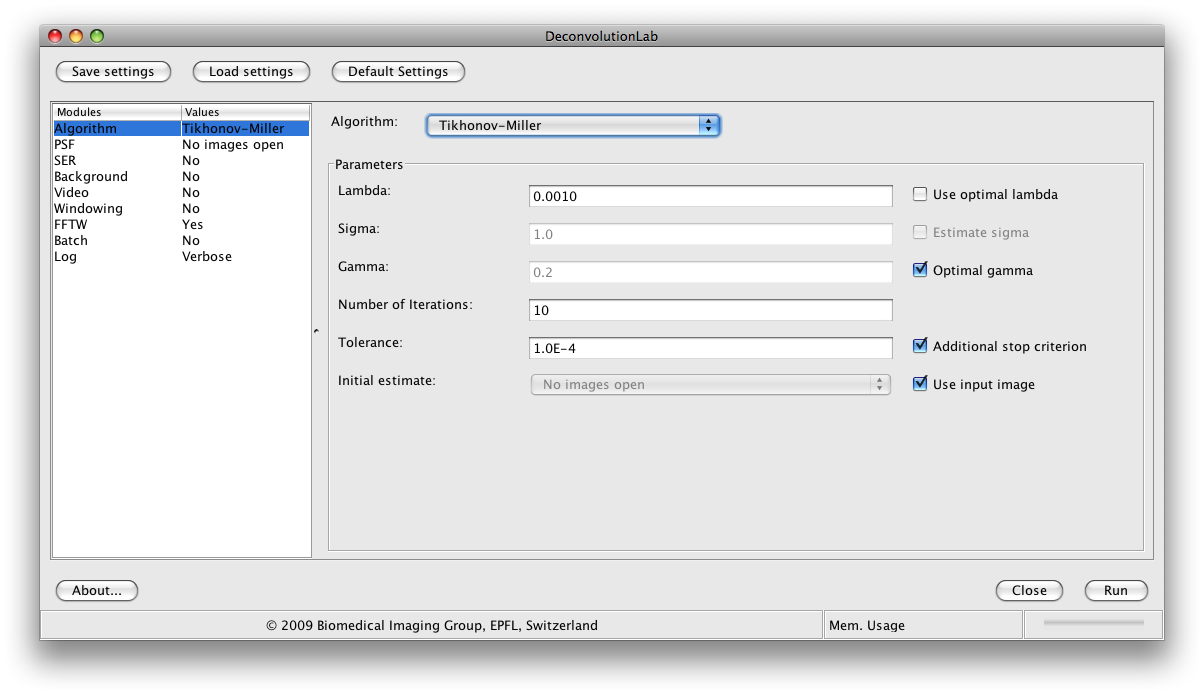Open the Algorithm dropdown menu
Screen dimensions: 1204x695
572,125
